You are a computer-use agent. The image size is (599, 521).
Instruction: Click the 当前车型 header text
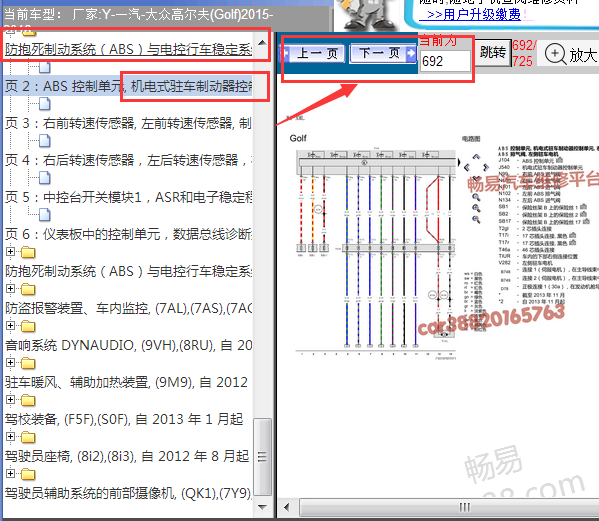click(138, 15)
